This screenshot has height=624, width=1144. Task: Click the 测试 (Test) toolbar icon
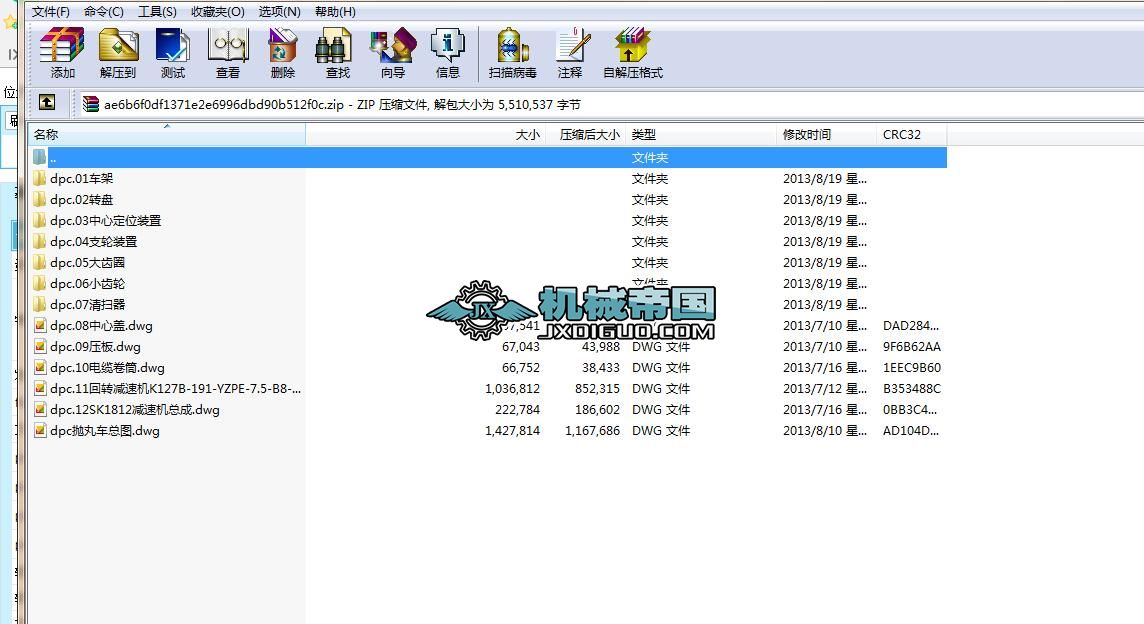[173, 45]
